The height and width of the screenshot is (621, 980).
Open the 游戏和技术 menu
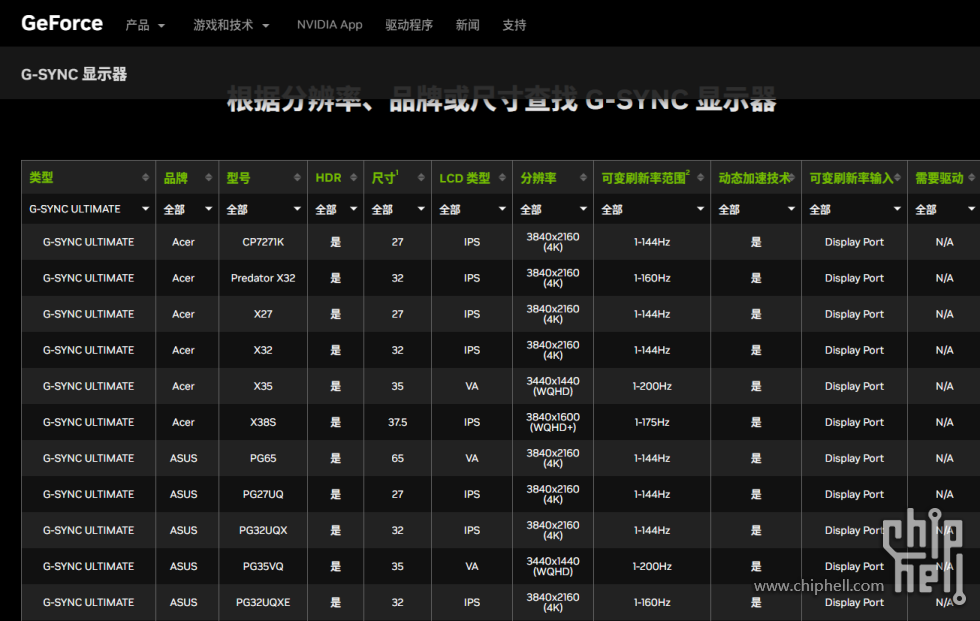(x=231, y=25)
